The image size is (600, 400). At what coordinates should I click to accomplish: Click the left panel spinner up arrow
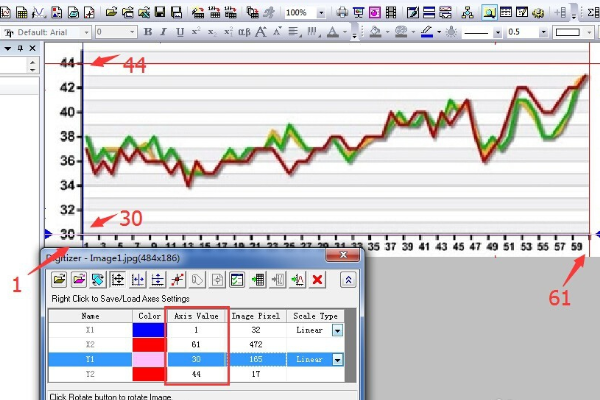[x=33, y=62]
